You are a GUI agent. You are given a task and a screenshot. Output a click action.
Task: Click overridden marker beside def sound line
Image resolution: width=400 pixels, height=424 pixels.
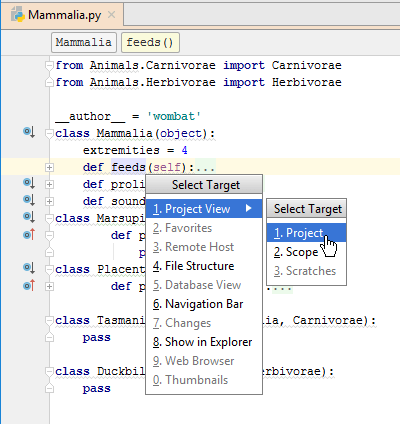point(29,200)
